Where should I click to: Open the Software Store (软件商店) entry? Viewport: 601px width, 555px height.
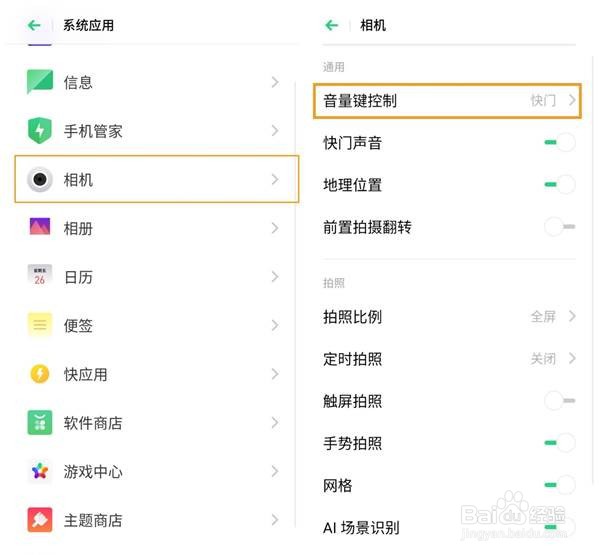(150, 423)
